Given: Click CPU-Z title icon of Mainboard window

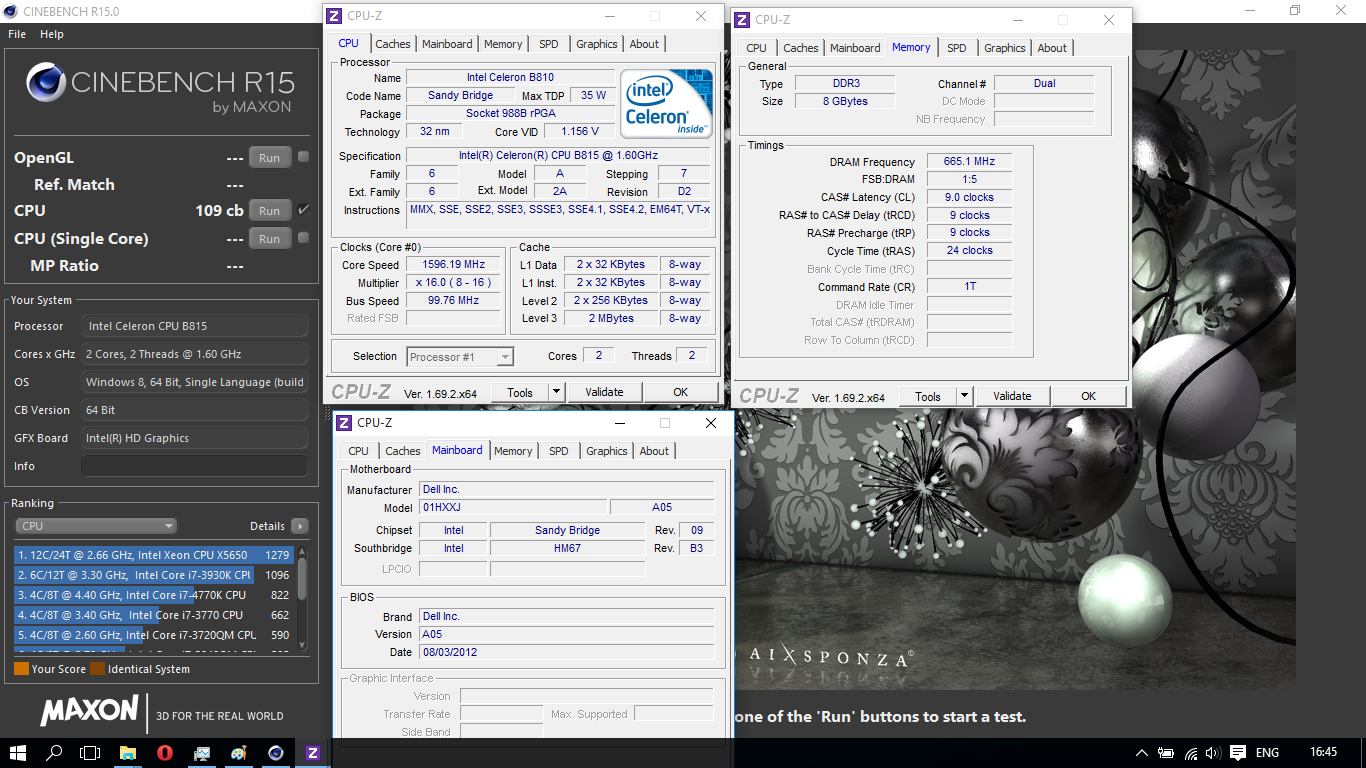Looking at the screenshot, I should [x=344, y=423].
